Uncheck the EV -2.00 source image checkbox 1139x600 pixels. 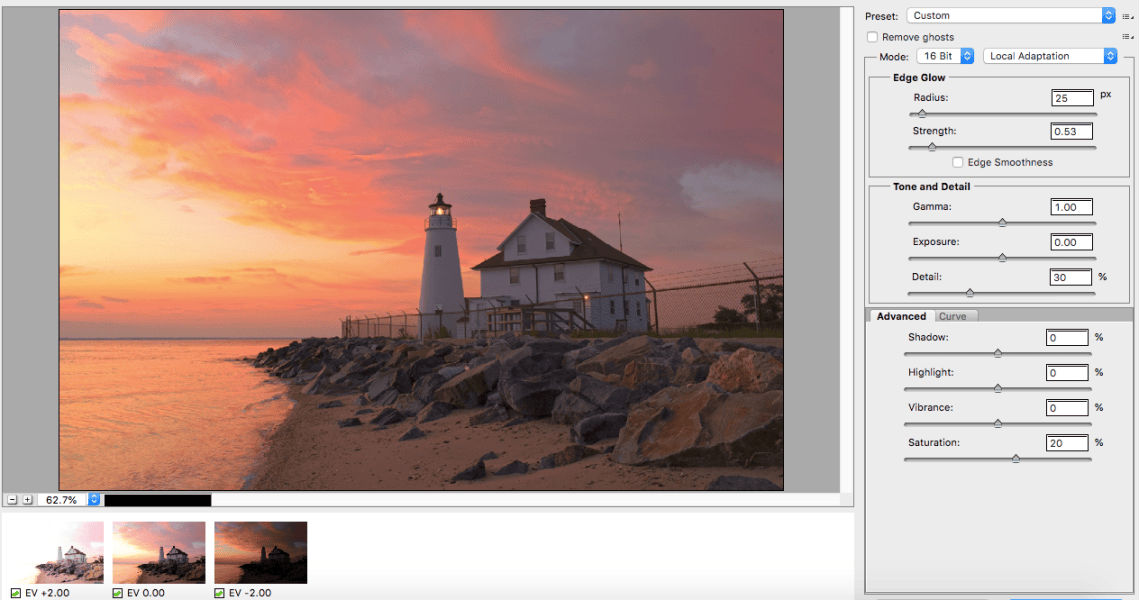point(219,593)
